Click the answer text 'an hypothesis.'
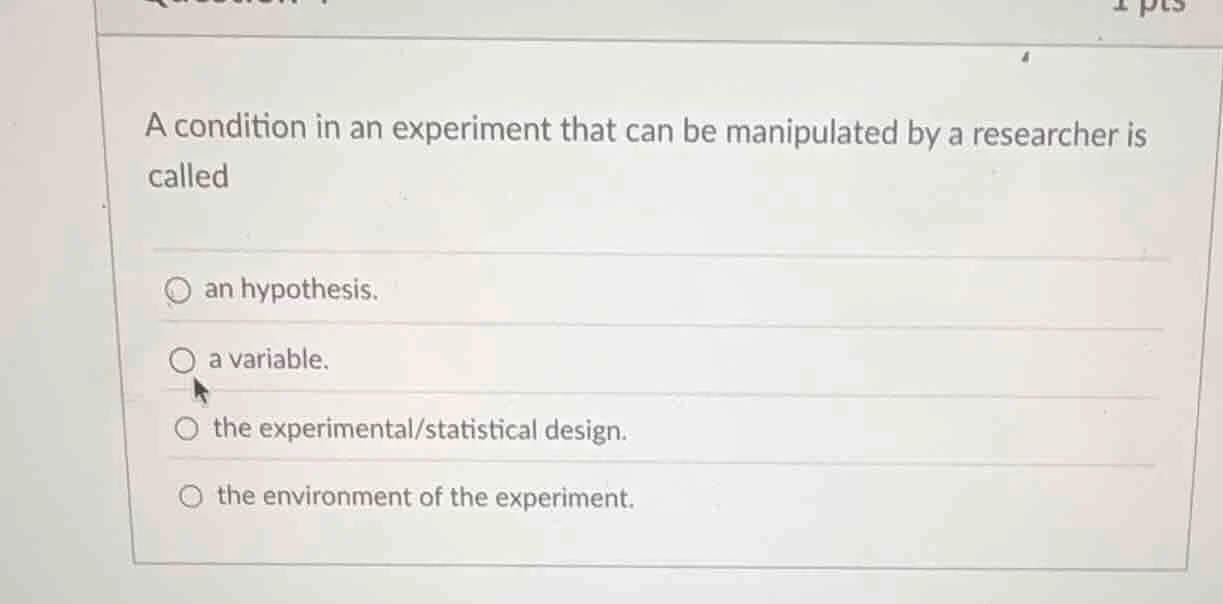 pyautogui.click(x=288, y=290)
